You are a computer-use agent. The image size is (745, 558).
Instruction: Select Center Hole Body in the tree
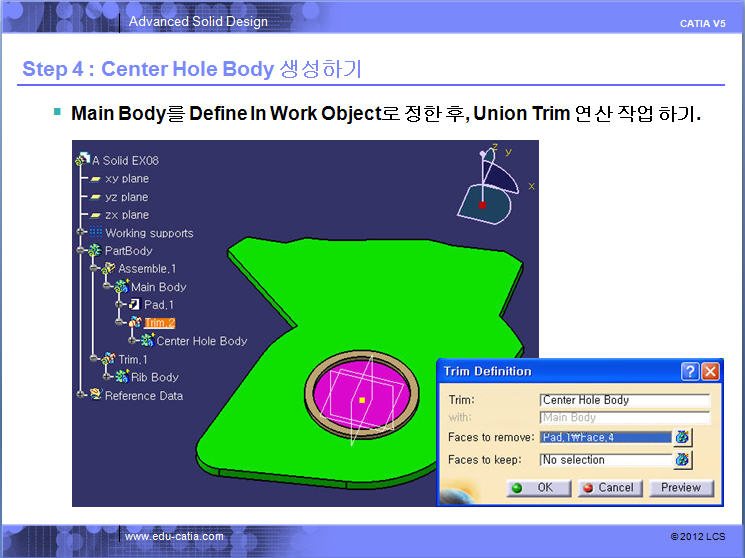click(x=201, y=341)
